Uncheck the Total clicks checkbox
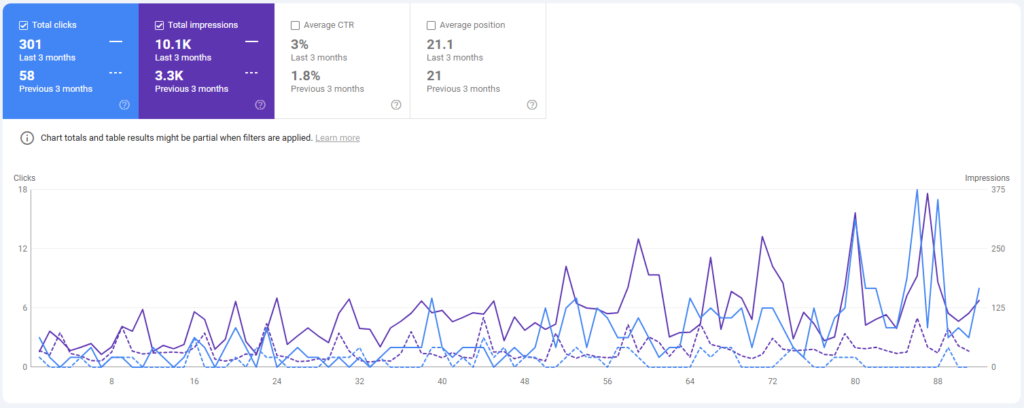The image size is (1024, 408). click(23, 25)
